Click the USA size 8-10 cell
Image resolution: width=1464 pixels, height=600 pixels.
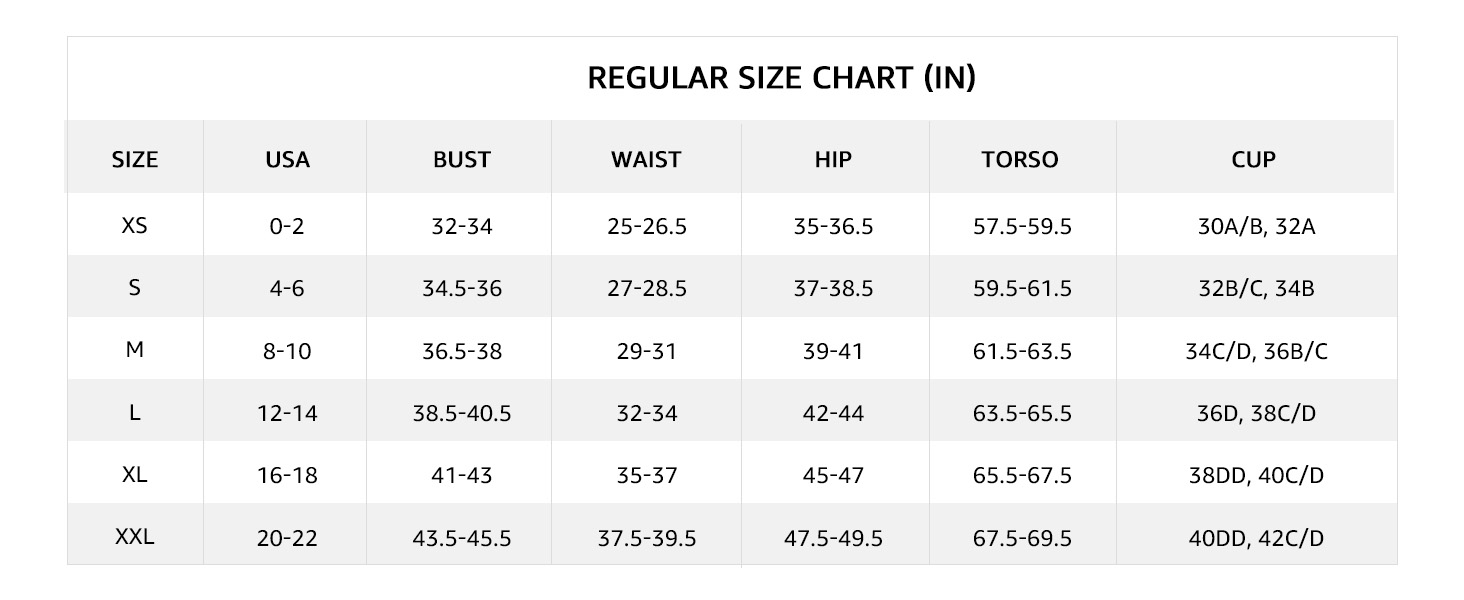pyautogui.click(x=287, y=351)
